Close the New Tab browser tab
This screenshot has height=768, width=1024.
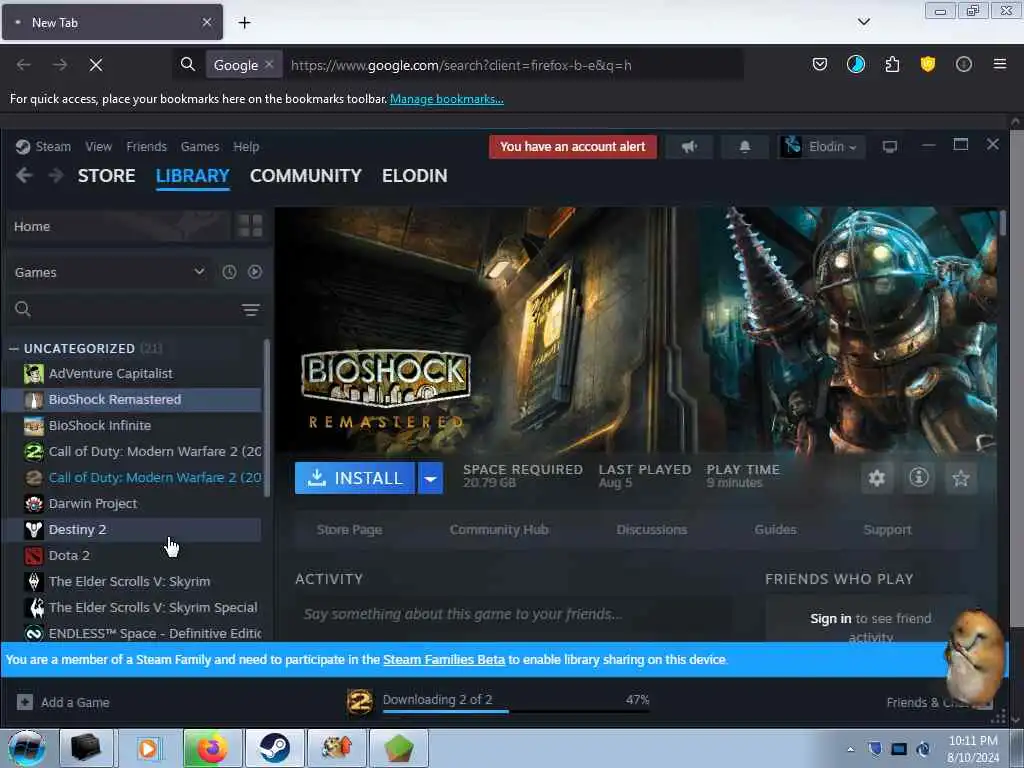(x=206, y=22)
